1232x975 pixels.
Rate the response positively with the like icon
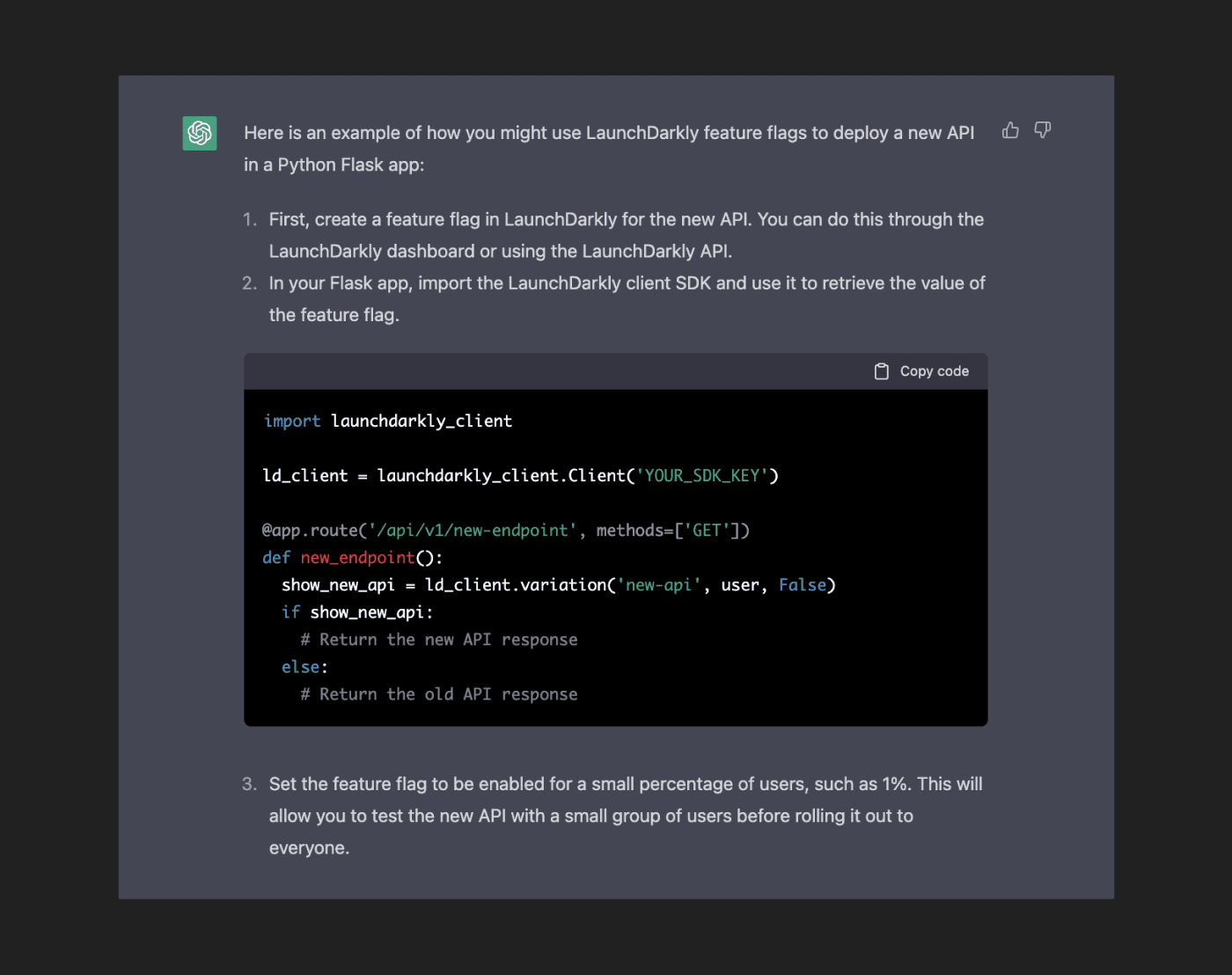[1009, 129]
